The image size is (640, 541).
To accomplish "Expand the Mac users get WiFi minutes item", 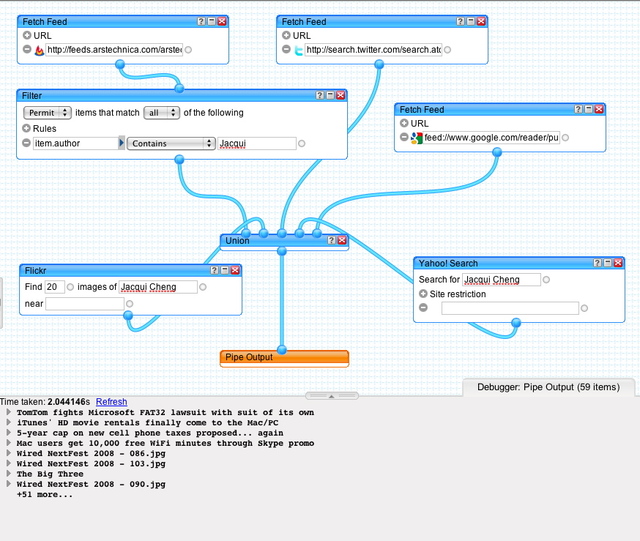I will pyautogui.click(x=8, y=443).
